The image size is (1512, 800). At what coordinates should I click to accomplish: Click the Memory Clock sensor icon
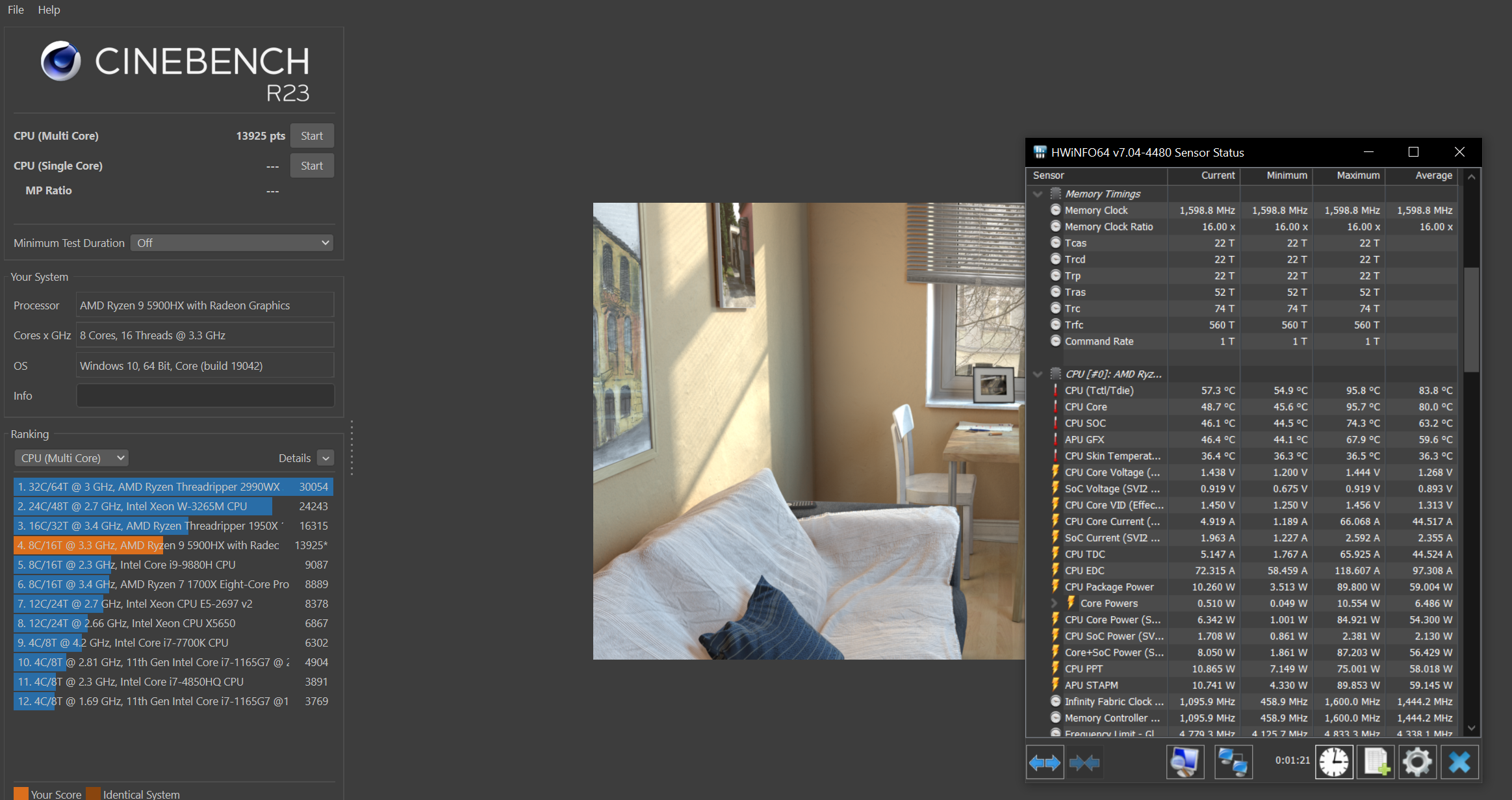tap(1056, 210)
